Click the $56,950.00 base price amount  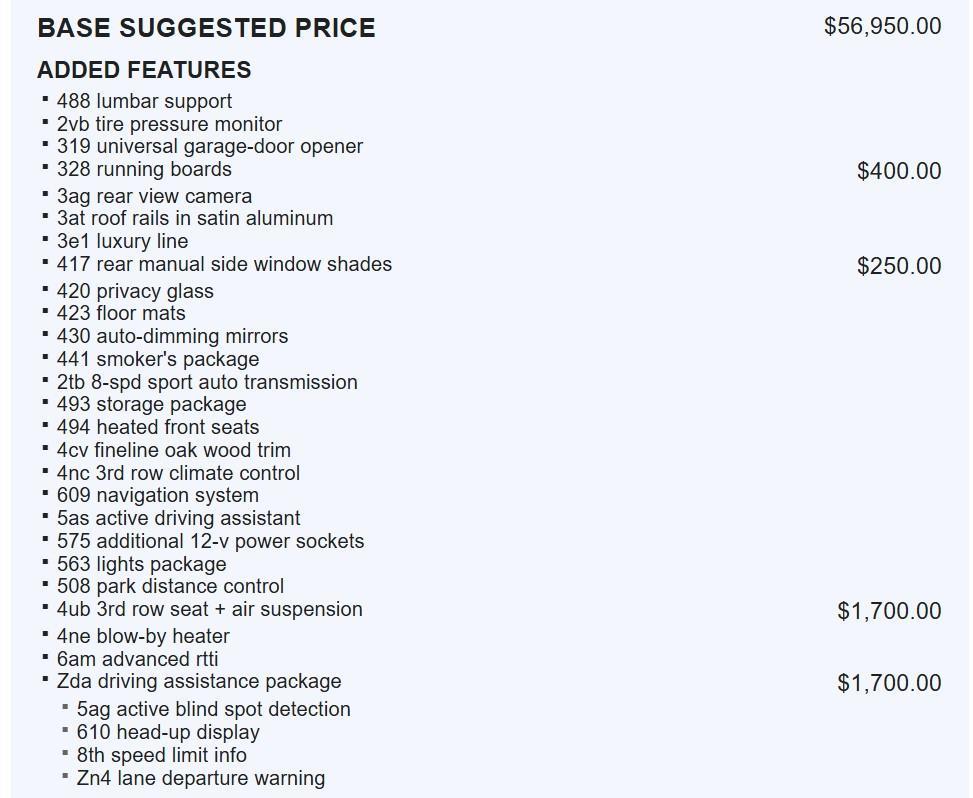coord(882,26)
